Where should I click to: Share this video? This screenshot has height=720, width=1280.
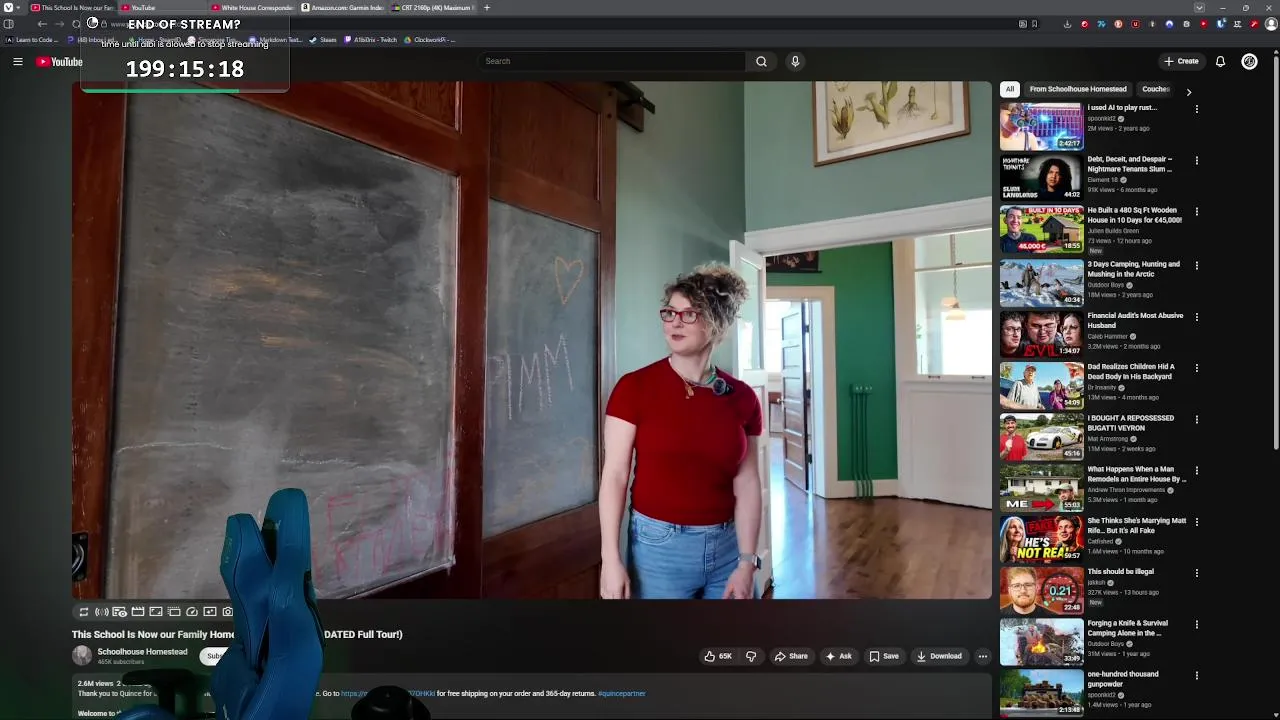[791, 656]
